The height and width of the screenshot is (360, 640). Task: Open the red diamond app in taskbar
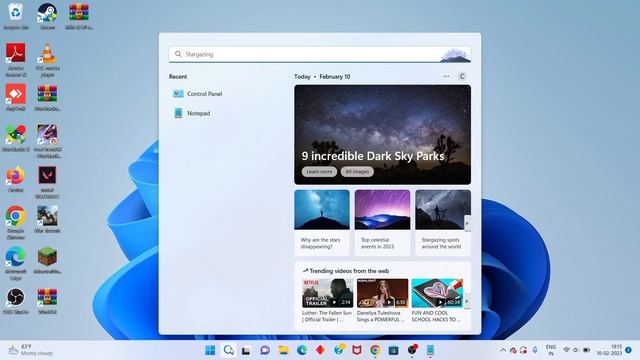[320, 350]
